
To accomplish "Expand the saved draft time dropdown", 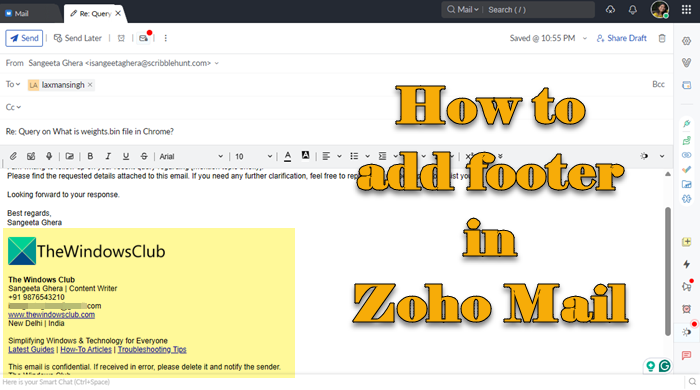I will coord(585,38).
